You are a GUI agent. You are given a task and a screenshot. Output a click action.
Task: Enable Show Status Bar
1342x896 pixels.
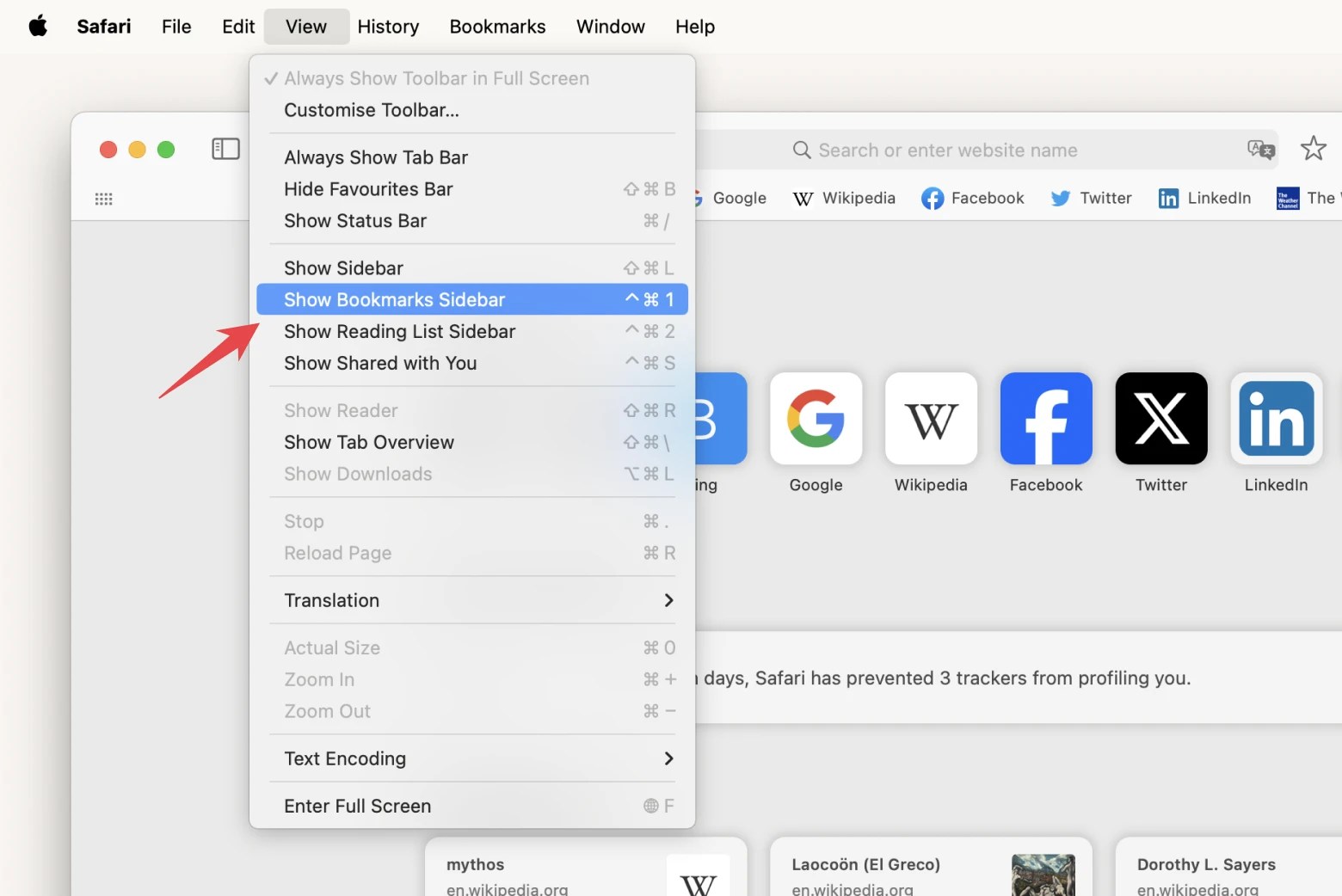click(x=355, y=221)
